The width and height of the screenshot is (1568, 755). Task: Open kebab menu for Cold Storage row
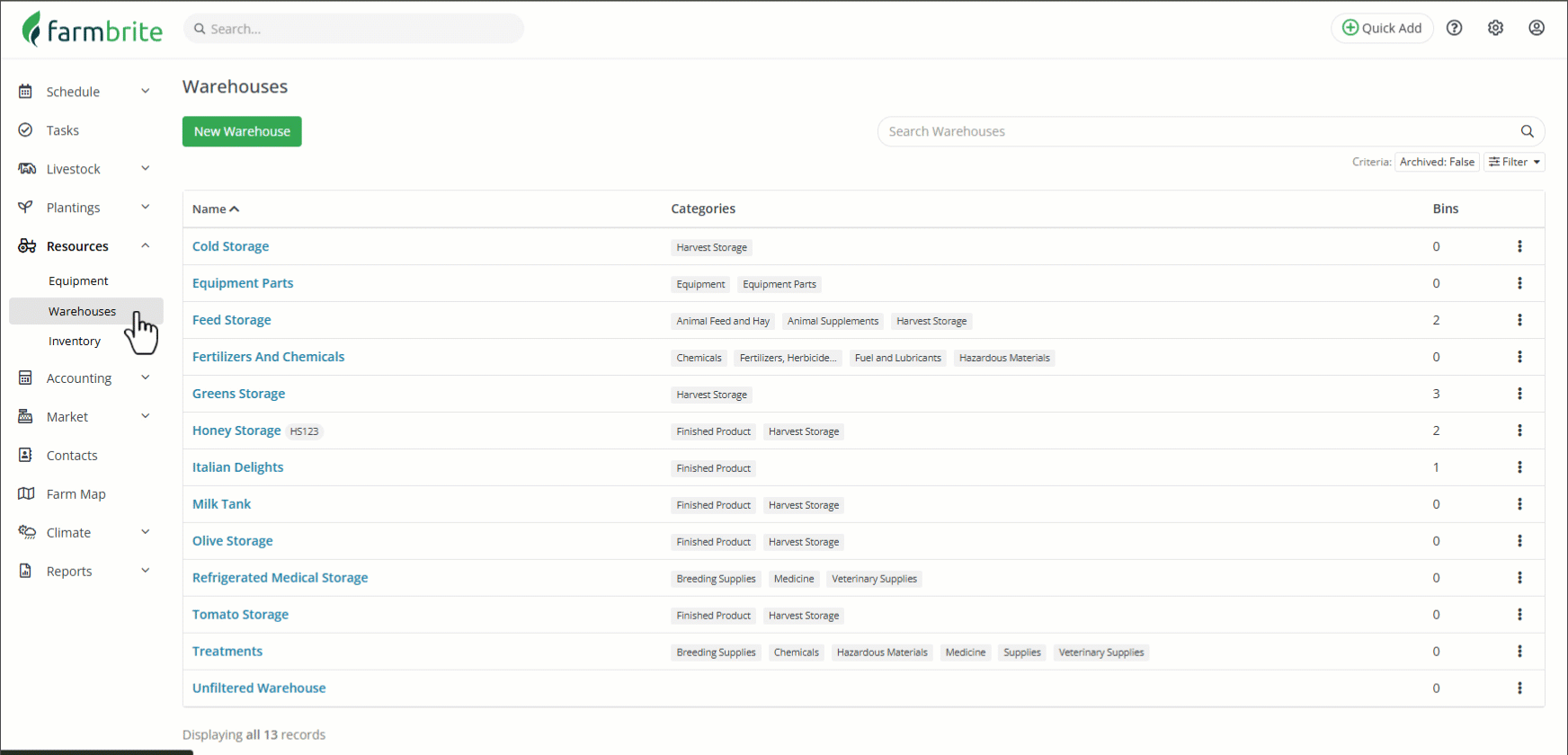[1519, 246]
